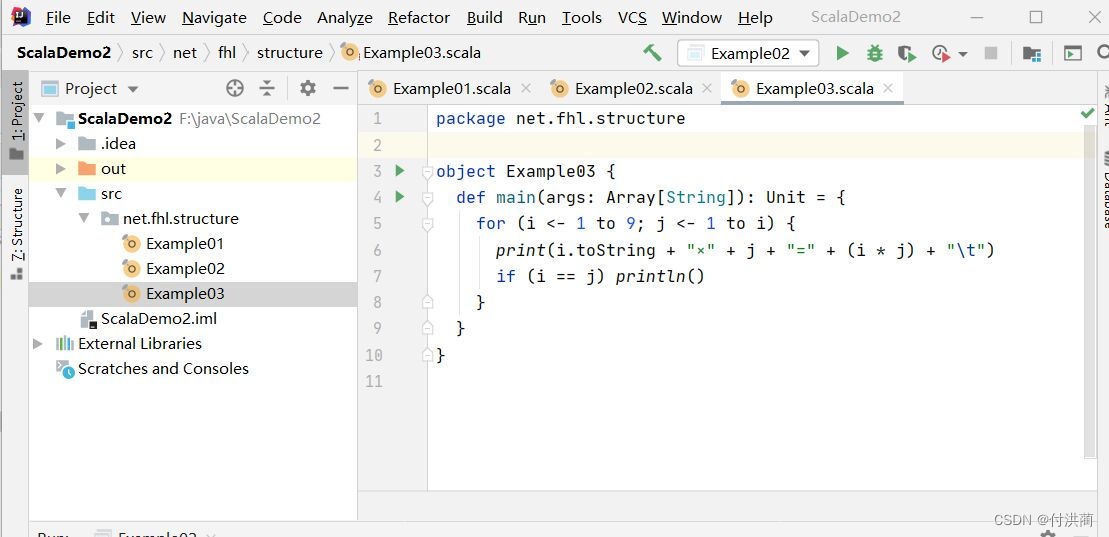Open the Window menu
Screen dimensions: 1109x537
[x=692, y=18]
